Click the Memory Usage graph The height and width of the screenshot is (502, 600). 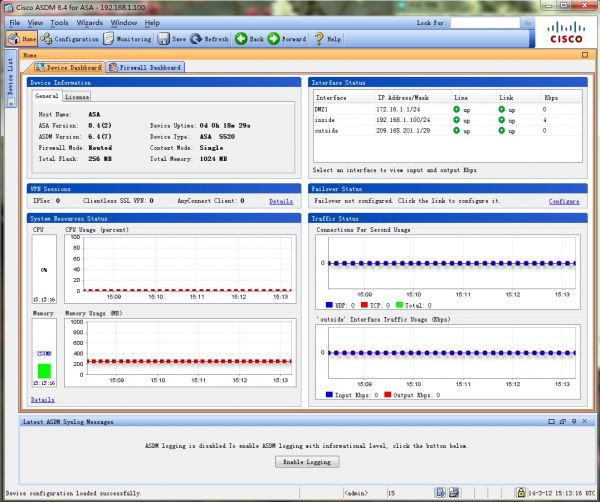(x=180, y=353)
